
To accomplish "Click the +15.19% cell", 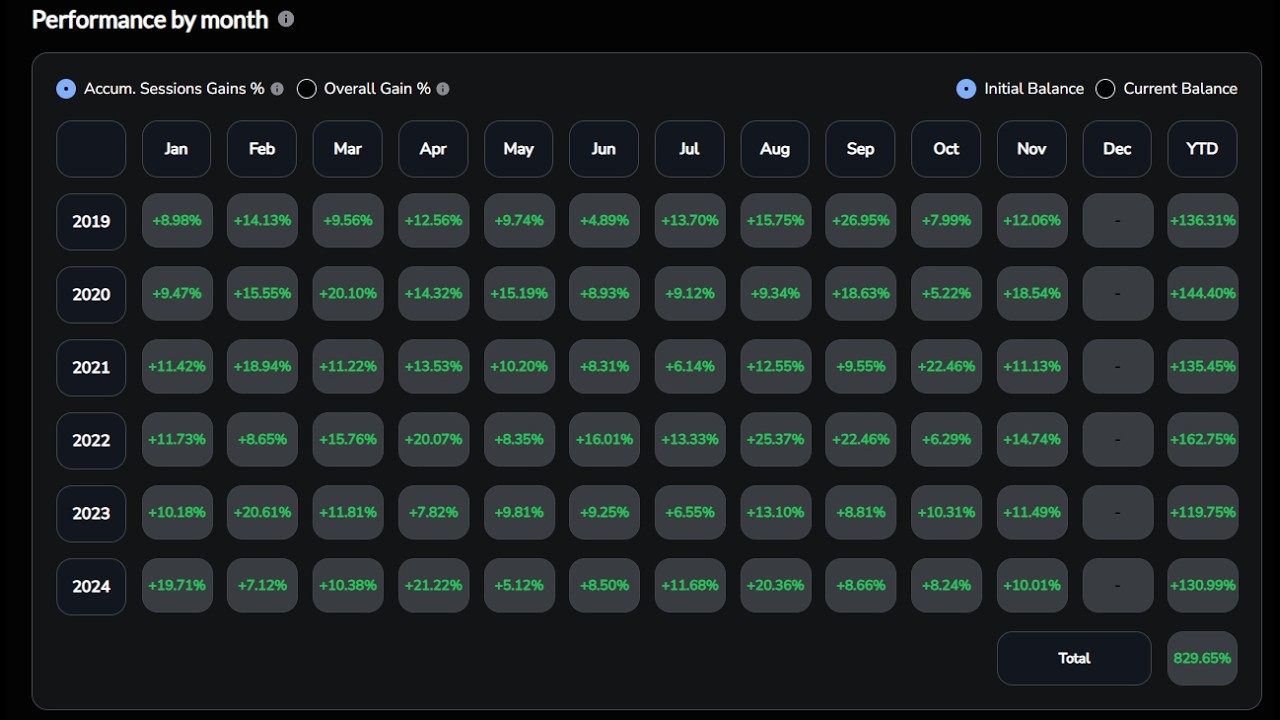I will pos(519,294).
